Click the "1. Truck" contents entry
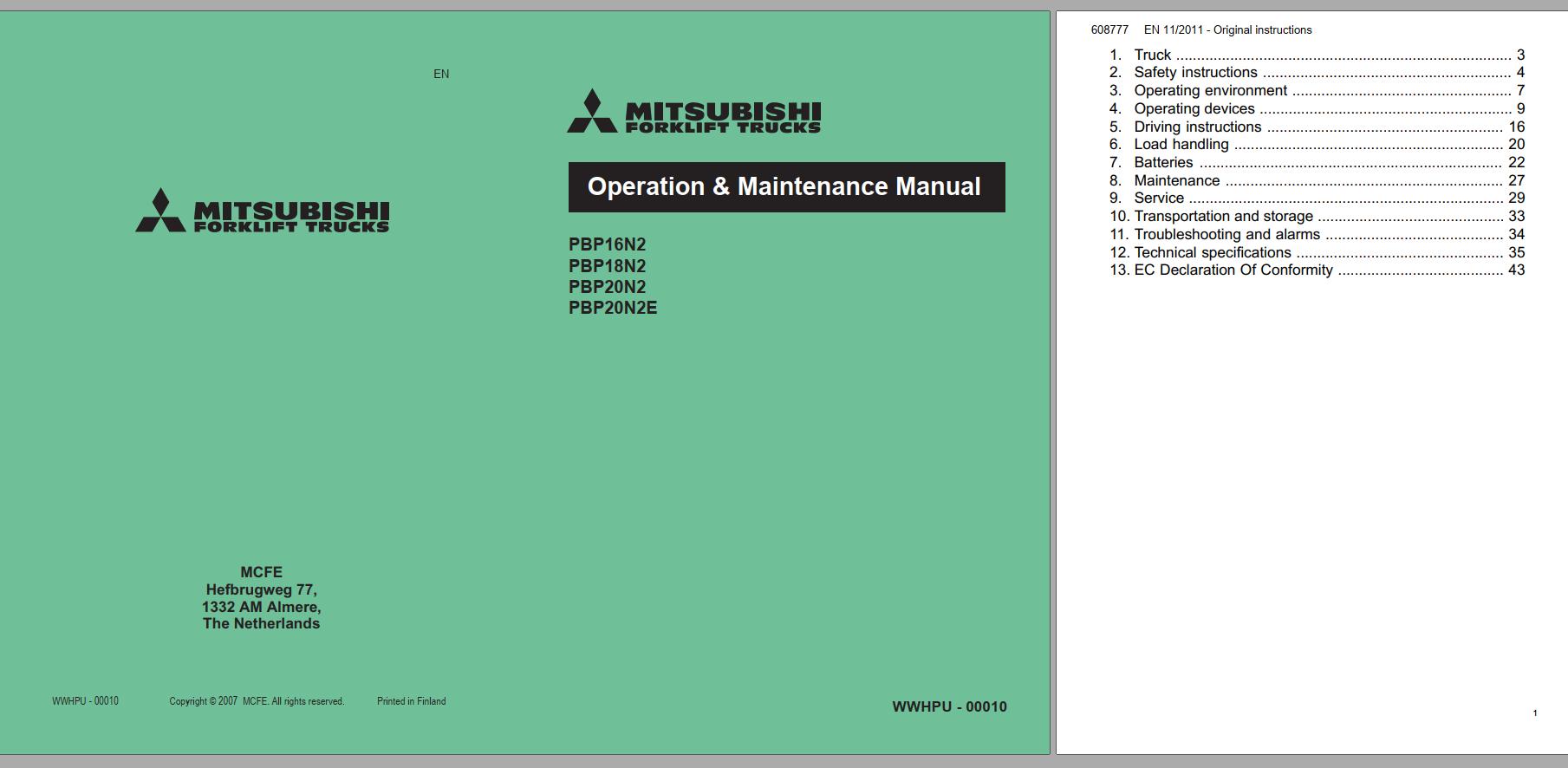The width and height of the screenshot is (1568, 768). (1317, 55)
